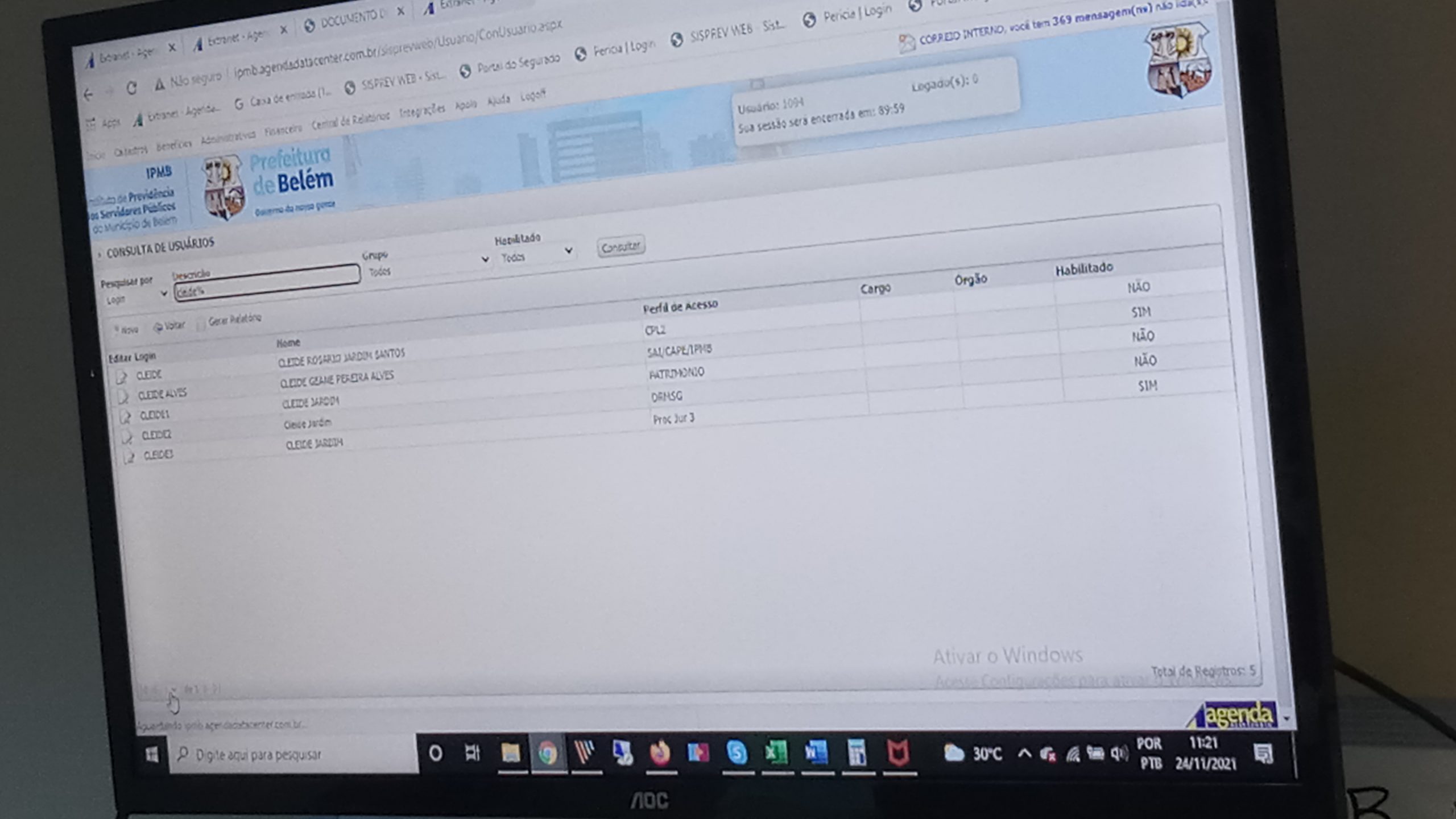The image size is (1456, 819).
Task: Click the Voltar toolbar button
Action: (x=169, y=326)
